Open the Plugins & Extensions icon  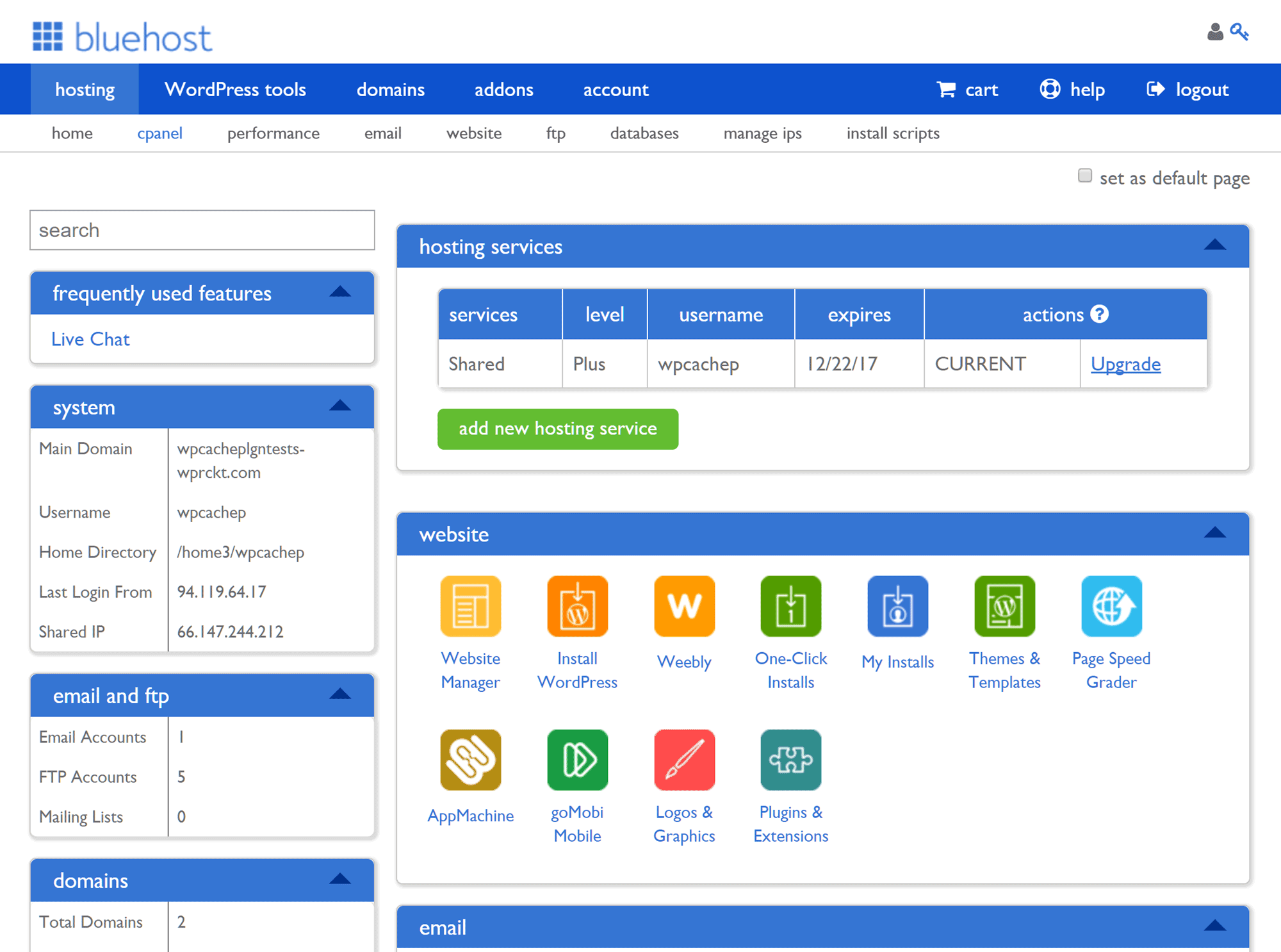coord(791,760)
